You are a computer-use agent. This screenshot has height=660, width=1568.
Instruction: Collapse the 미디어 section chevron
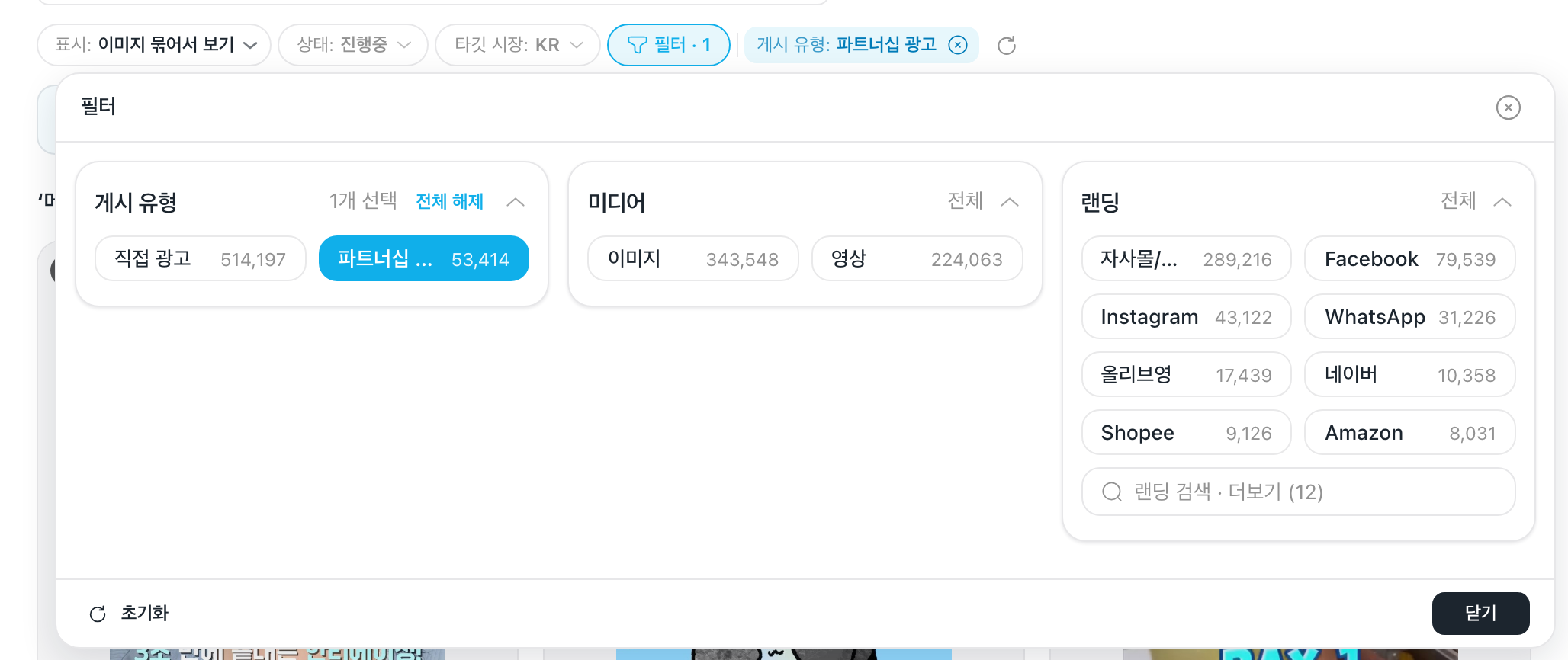coord(1010,202)
